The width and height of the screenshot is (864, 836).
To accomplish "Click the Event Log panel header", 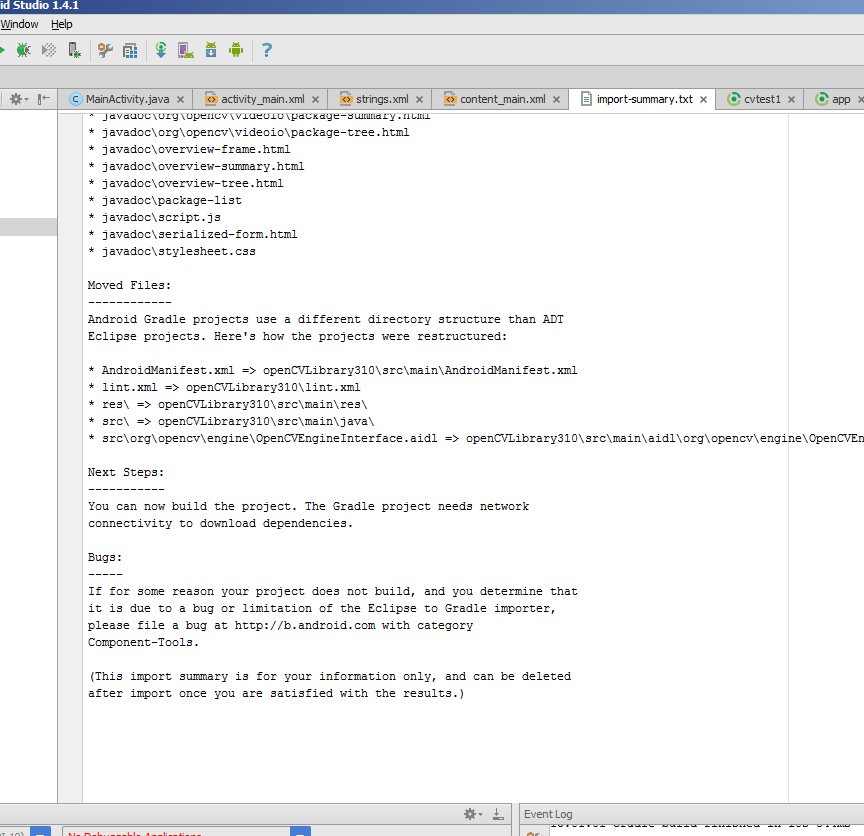I will point(548,814).
